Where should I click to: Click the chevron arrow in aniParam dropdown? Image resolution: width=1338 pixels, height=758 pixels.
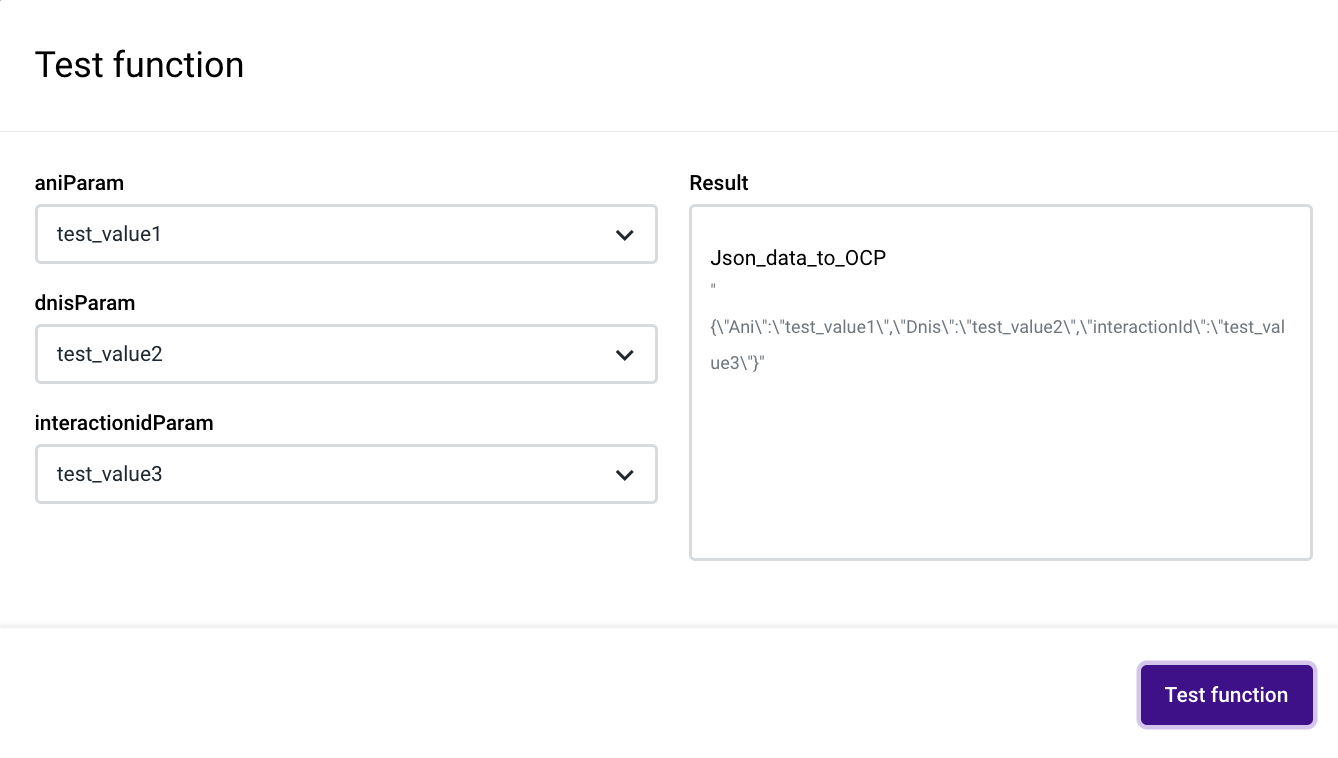(624, 235)
